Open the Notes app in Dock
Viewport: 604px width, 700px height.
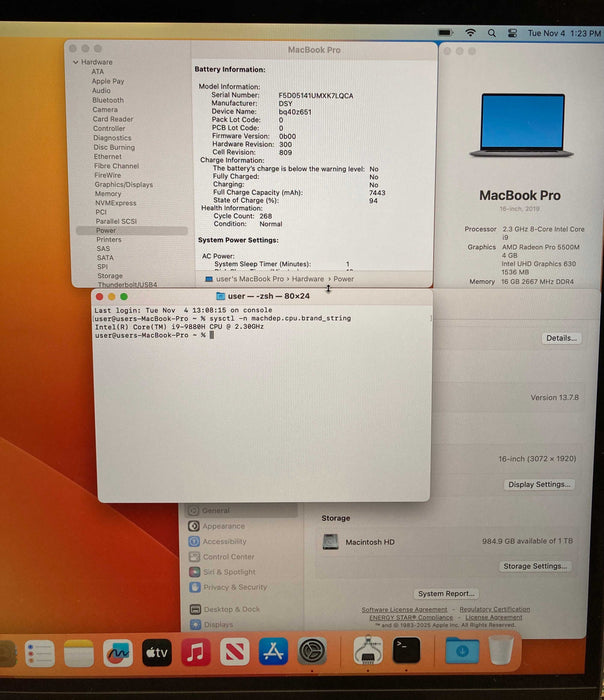[x=79, y=653]
